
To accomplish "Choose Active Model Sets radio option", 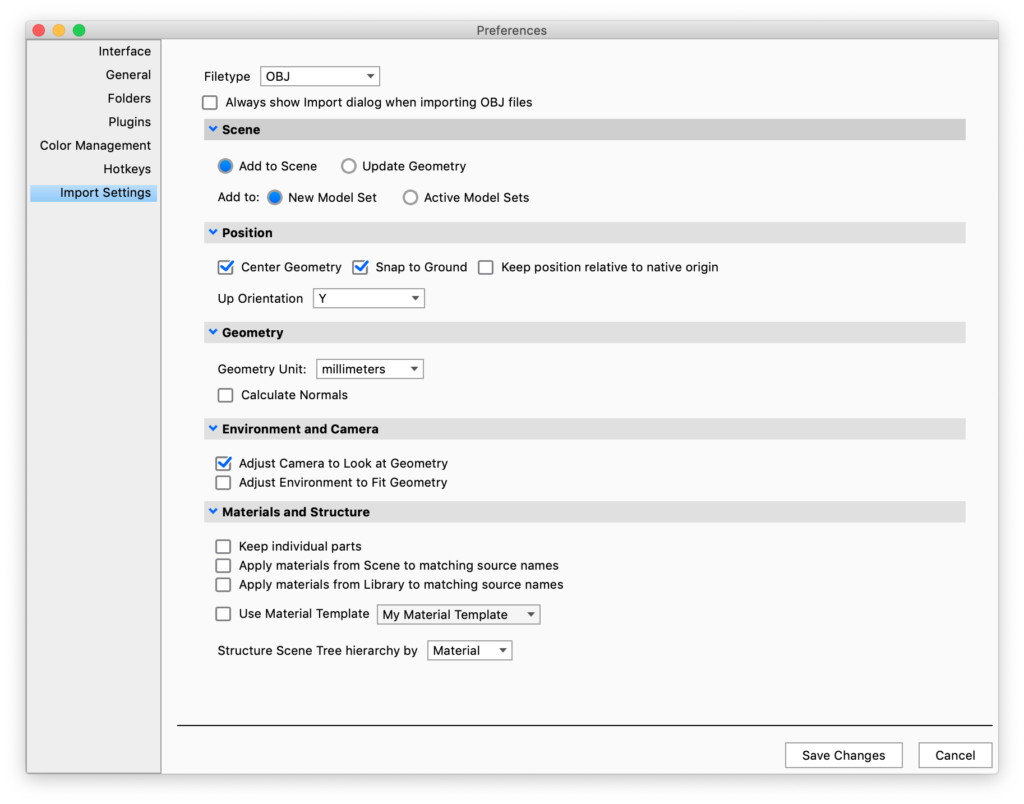I will (x=410, y=197).
